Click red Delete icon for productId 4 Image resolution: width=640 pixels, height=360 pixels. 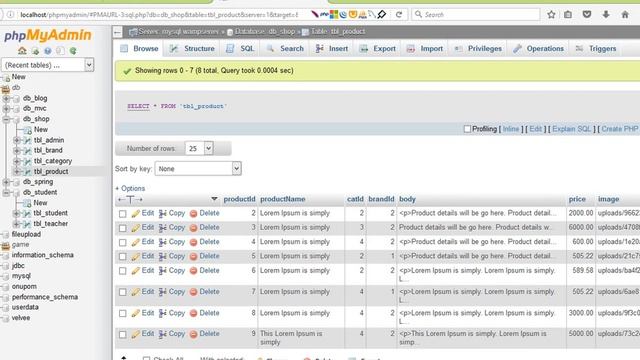(193, 242)
